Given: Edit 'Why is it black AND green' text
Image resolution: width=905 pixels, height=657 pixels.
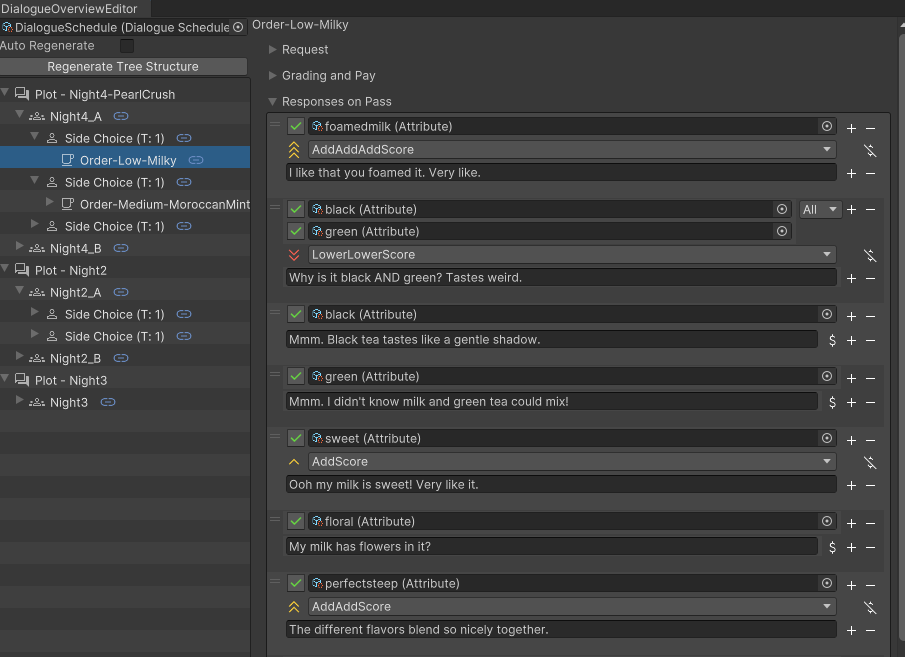Looking at the screenshot, I should pyautogui.click(x=561, y=278).
